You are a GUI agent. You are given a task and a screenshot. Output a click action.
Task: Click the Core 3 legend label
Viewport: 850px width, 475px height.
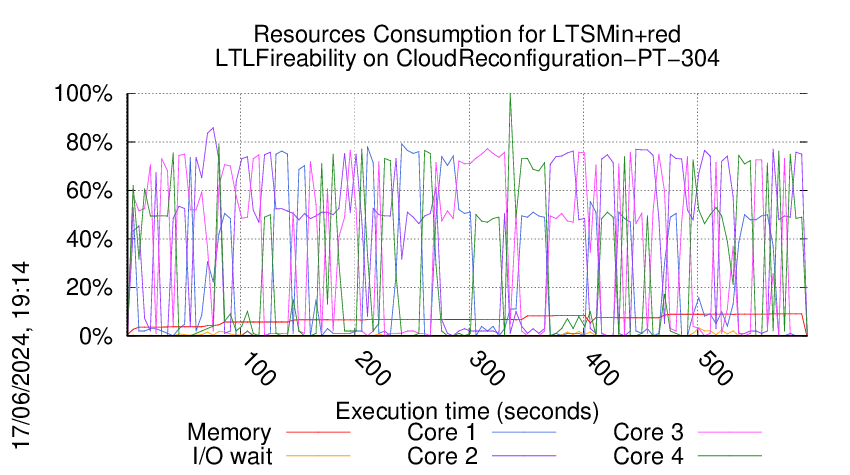pos(648,433)
